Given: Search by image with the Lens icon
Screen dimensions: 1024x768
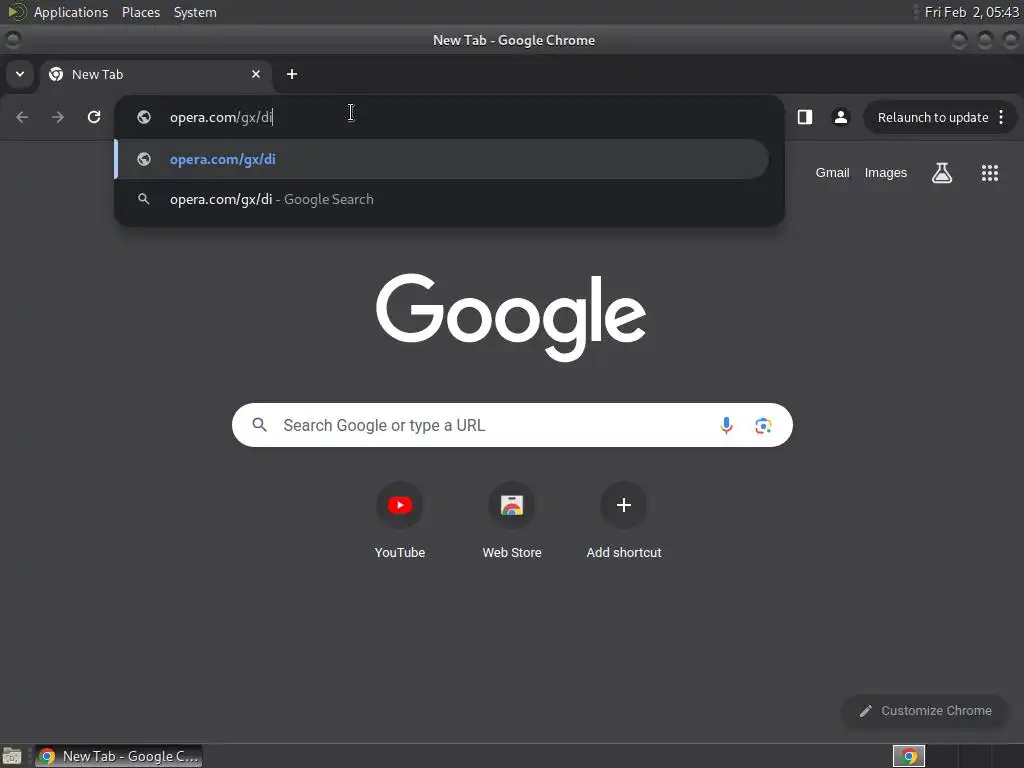Looking at the screenshot, I should click(763, 425).
